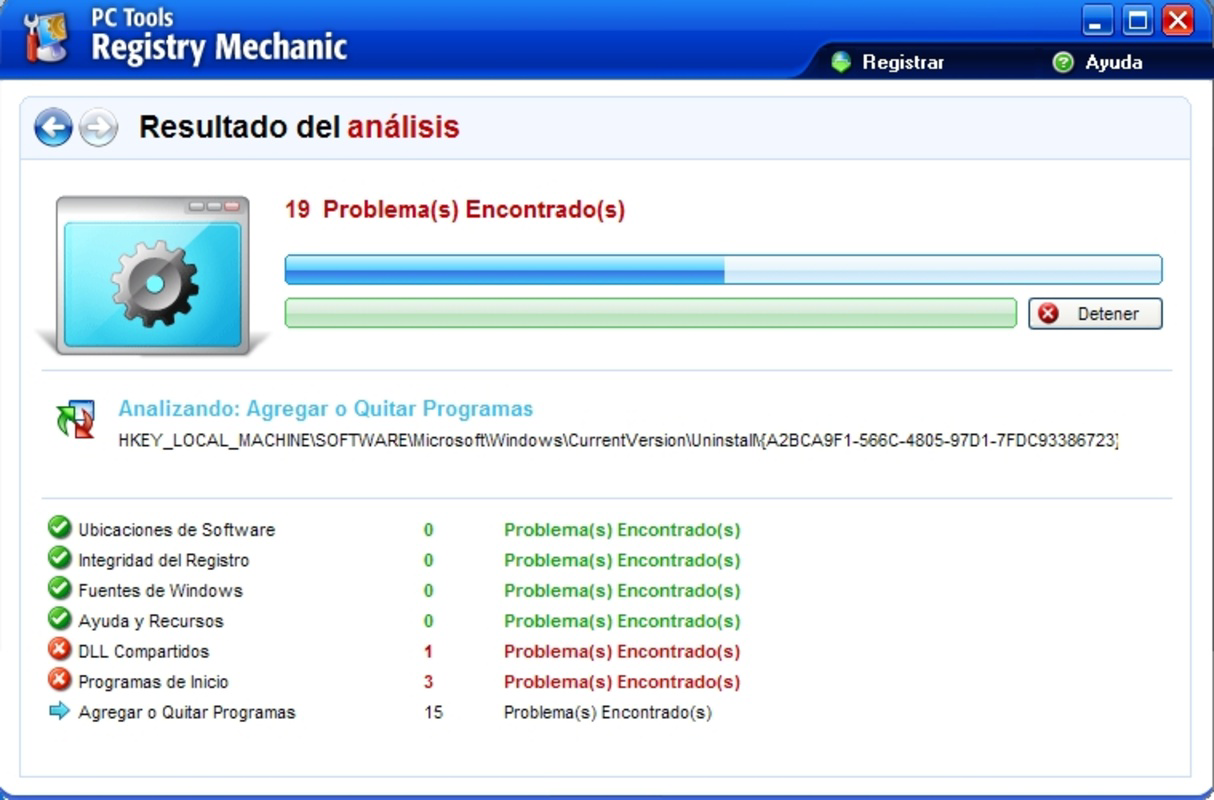Click the green section progress bar
Screen dimensions: 1214x800
pos(651,313)
